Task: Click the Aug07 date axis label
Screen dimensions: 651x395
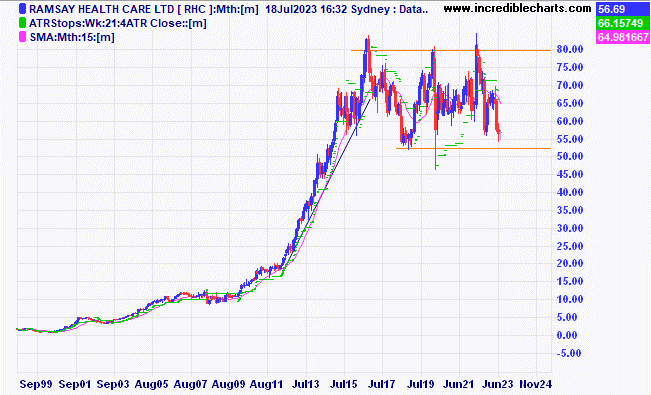Action: click(190, 384)
